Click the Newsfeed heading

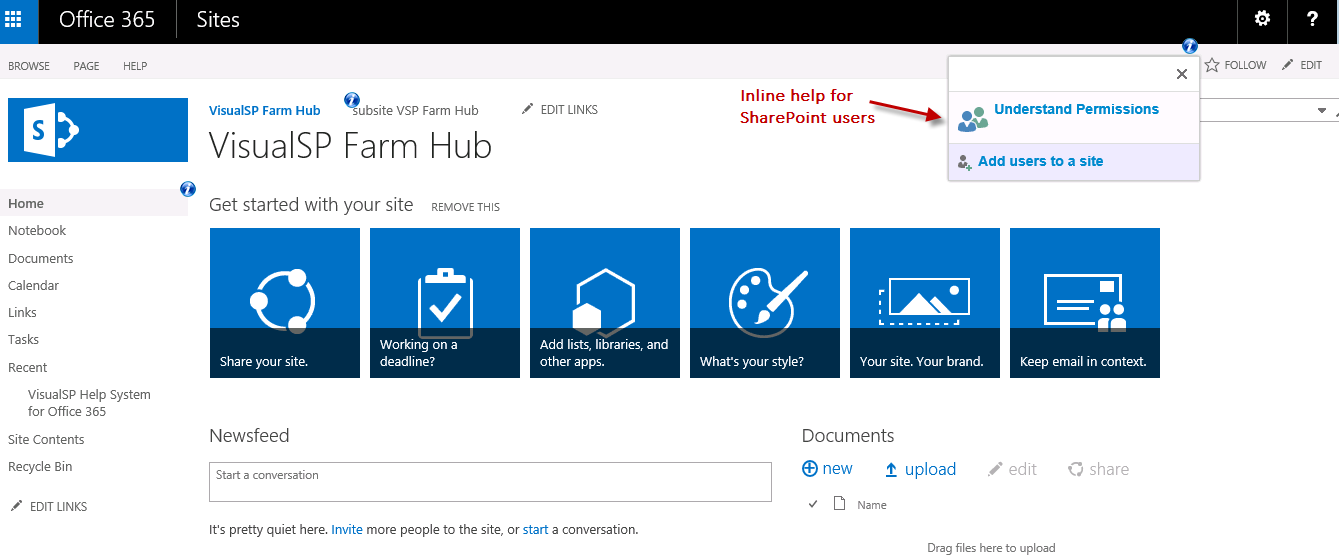(x=249, y=436)
